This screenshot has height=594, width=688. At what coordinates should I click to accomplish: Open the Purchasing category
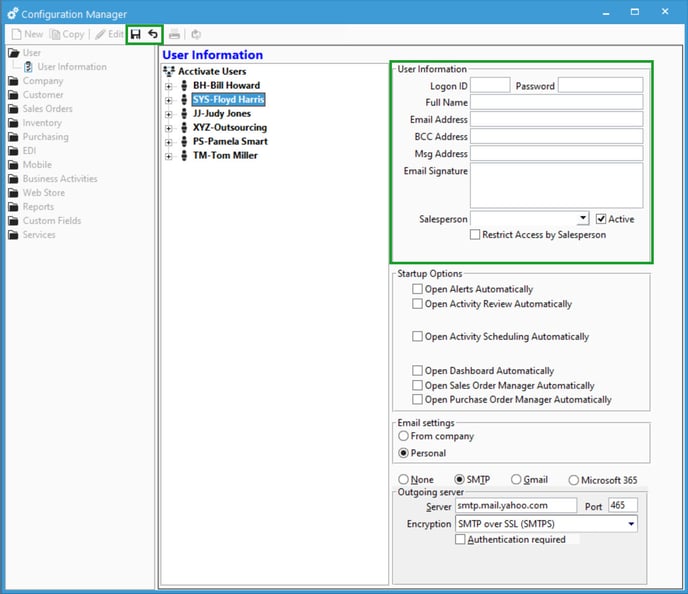[46, 137]
